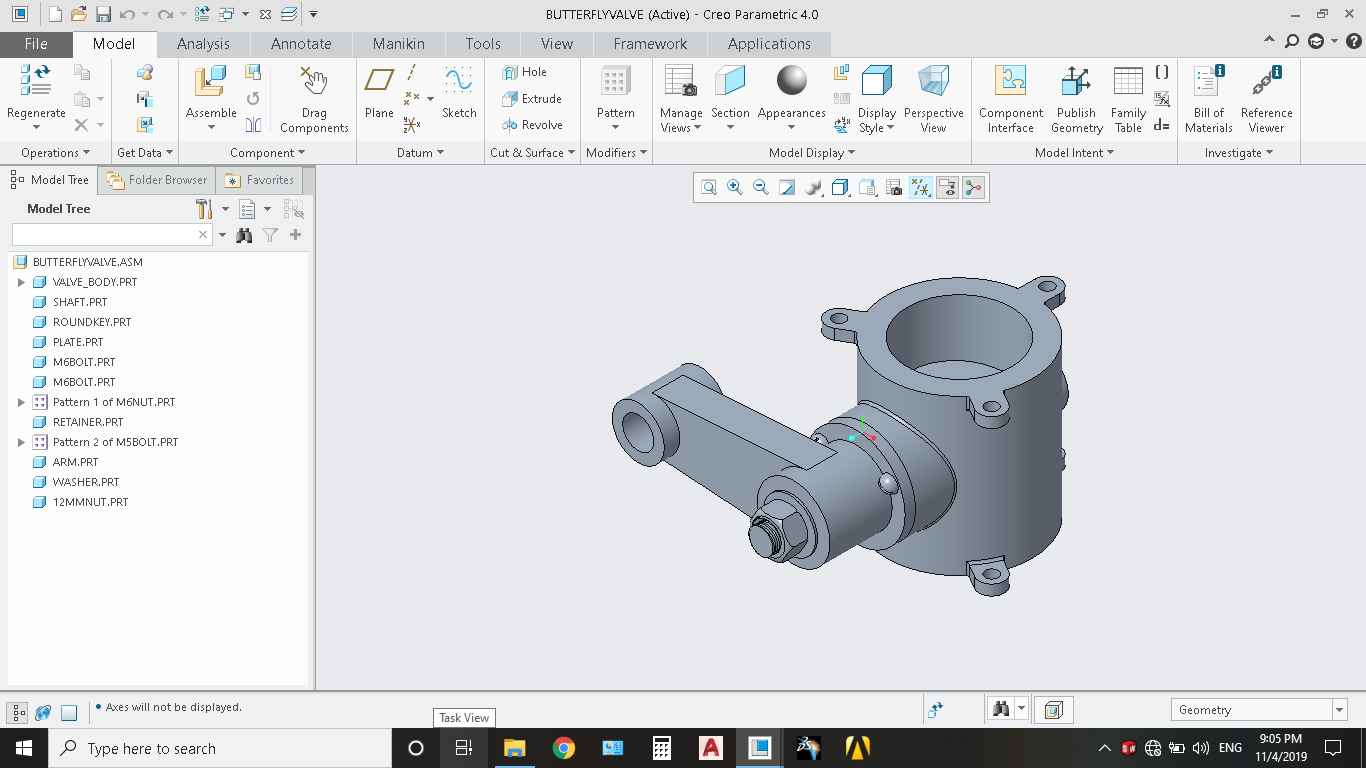The height and width of the screenshot is (768, 1366).
Task: Expand Pattern 2 of M5BOLT.PRT
Action: pos(21,442)
